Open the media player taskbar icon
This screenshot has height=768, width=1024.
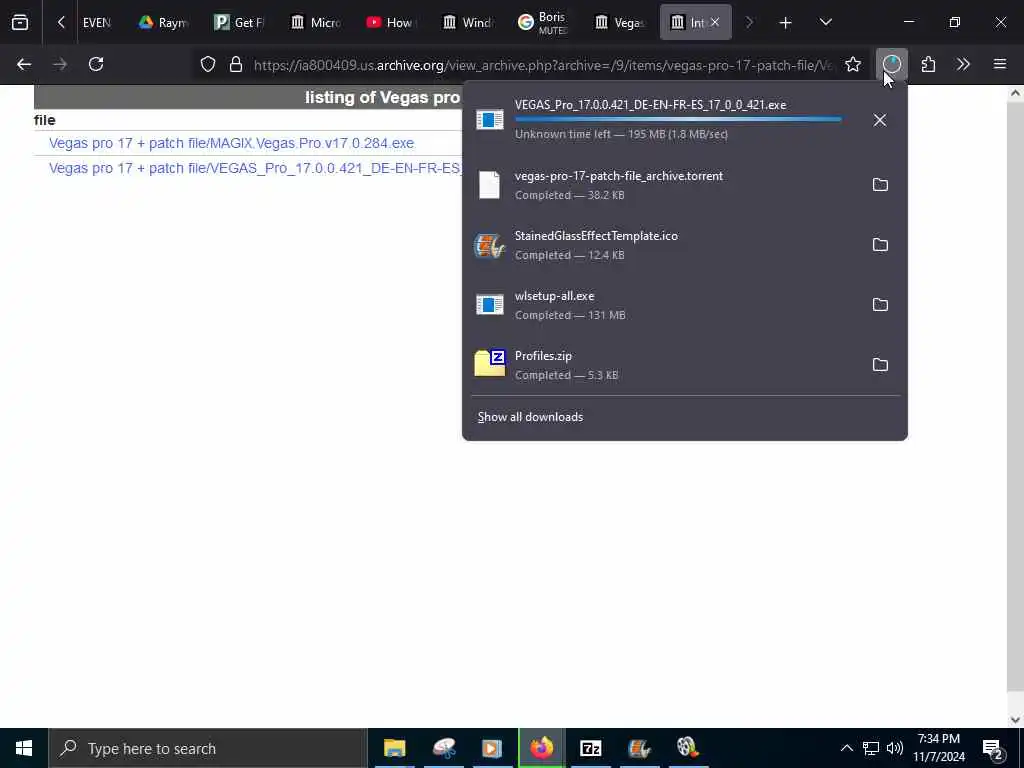point(492,748)
